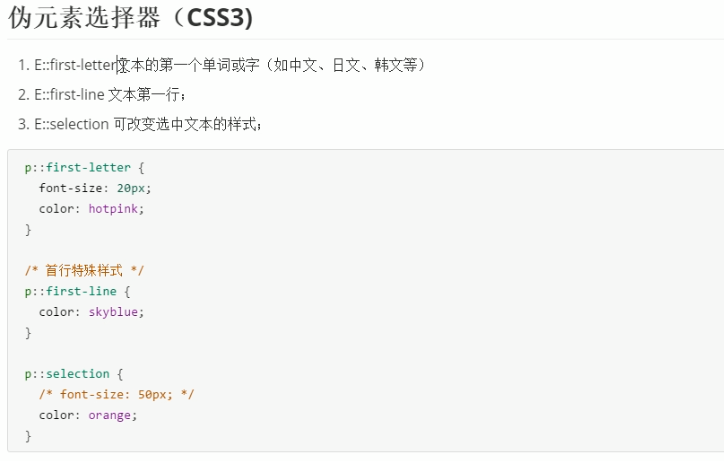Click list number 2 marker

click(x=24, y=95)
